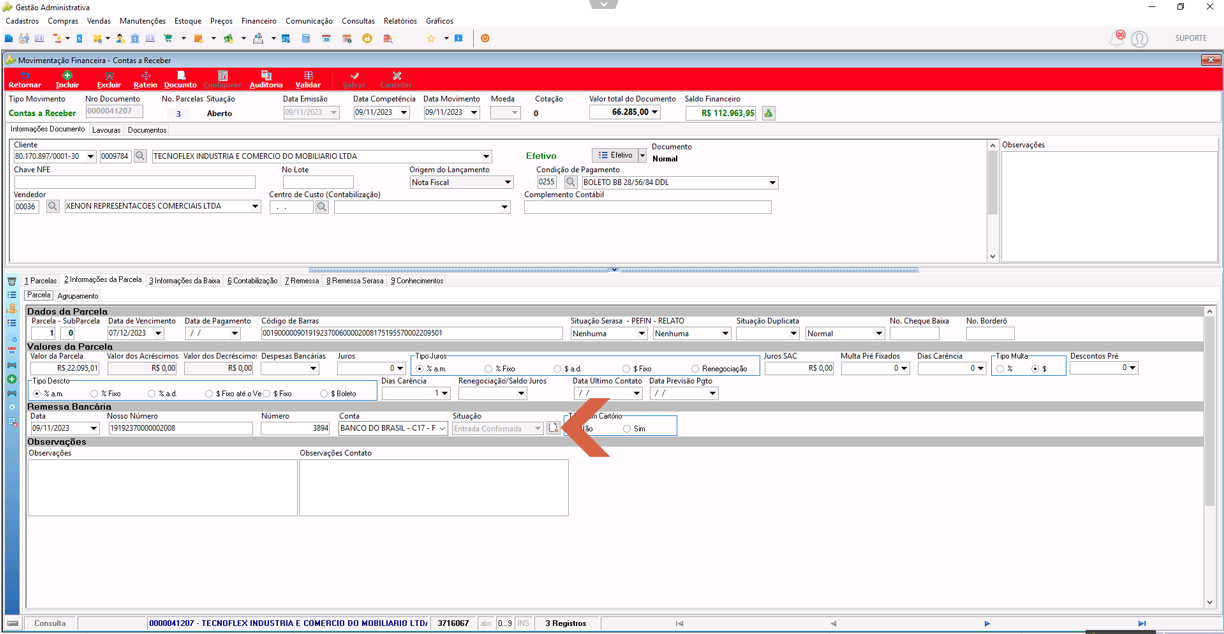Click the Chave NFE input field

point(135,182)
